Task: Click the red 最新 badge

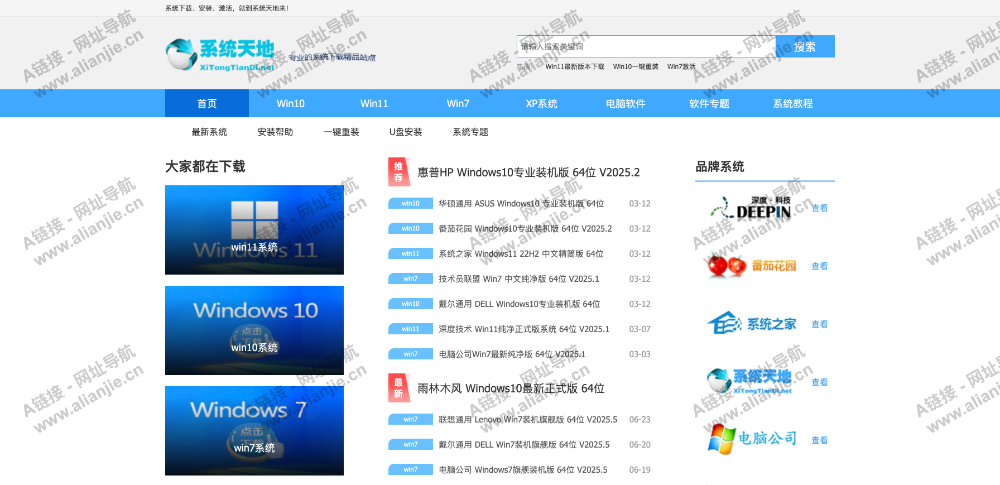Action: 399,388
